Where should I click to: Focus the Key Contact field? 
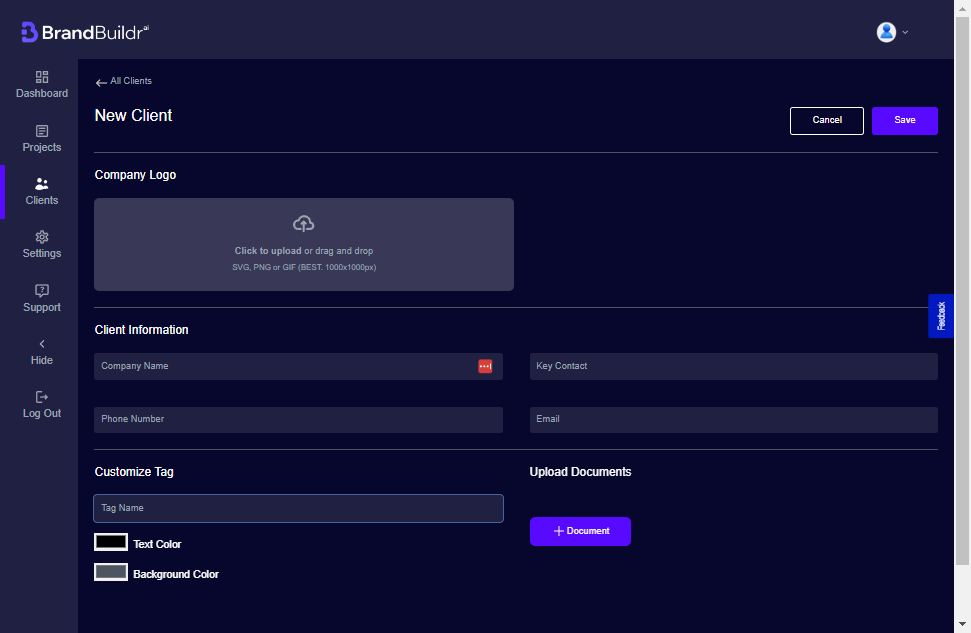pyautogui.click(x=733, y=367)
